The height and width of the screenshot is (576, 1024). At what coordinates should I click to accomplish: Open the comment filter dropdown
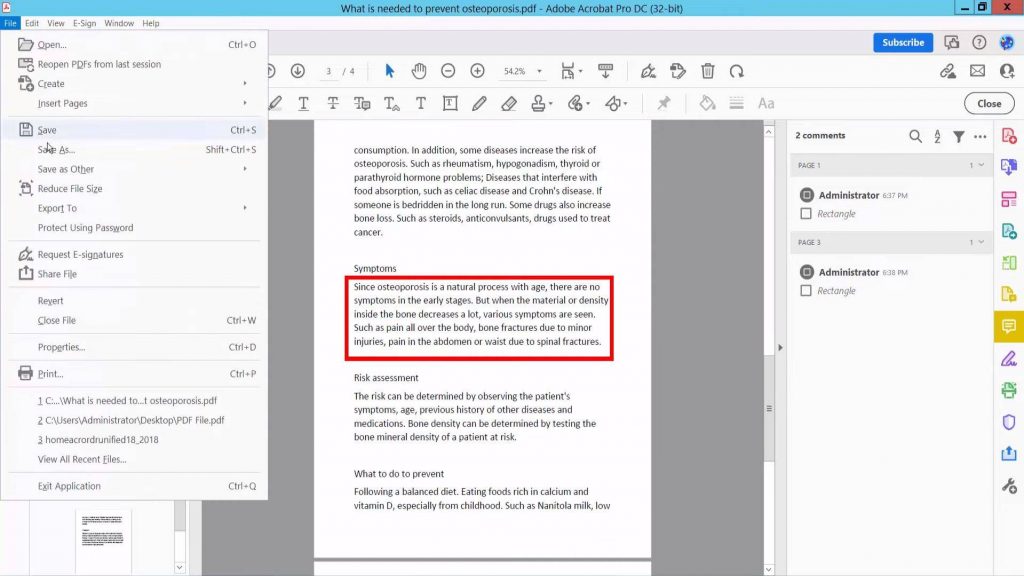957,136
